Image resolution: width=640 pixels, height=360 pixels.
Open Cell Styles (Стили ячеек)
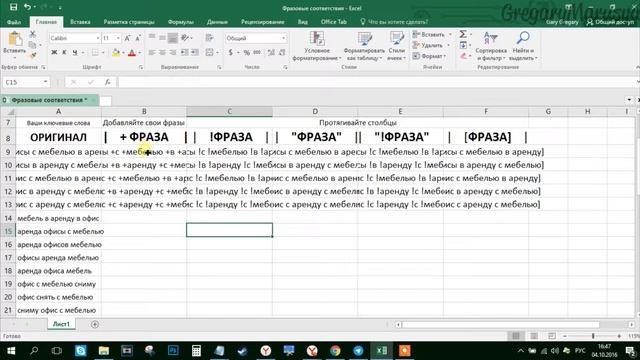pyautogui.click(x=396, y=46)
